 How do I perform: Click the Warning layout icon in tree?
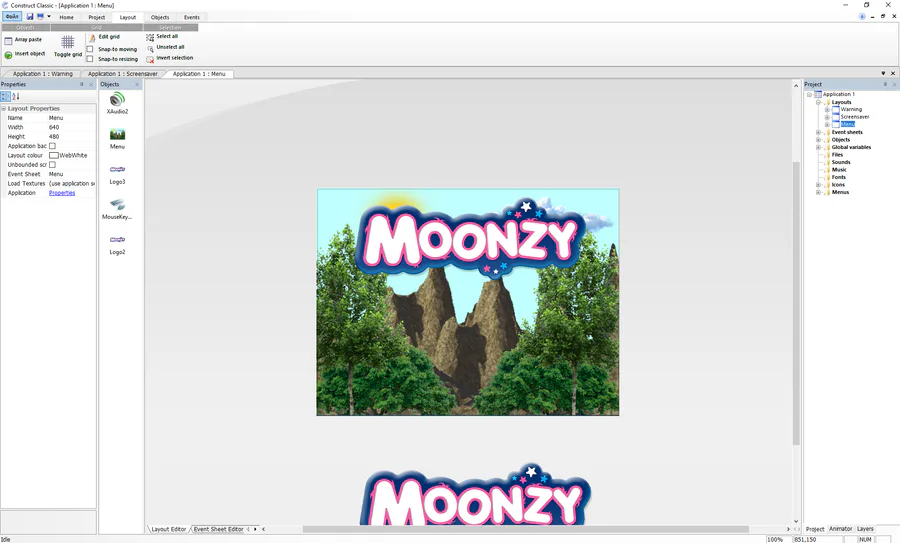836,109
